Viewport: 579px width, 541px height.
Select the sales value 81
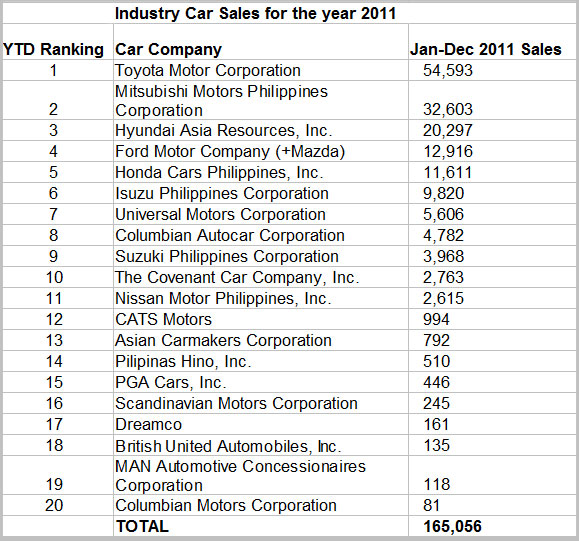[x=431, y=506]
